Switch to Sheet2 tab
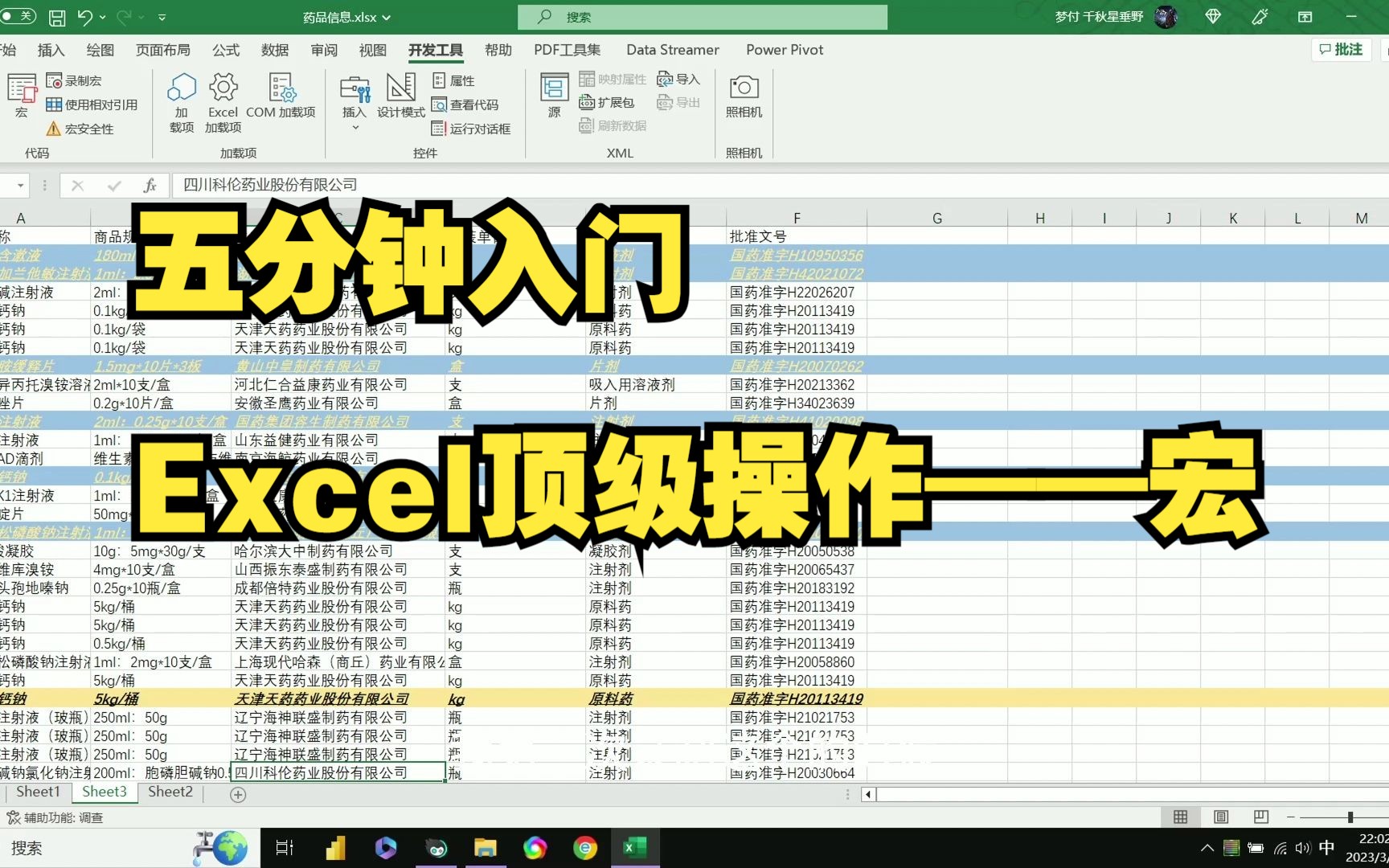Viewport: 1389px width, 868px height. click(170, 792)
